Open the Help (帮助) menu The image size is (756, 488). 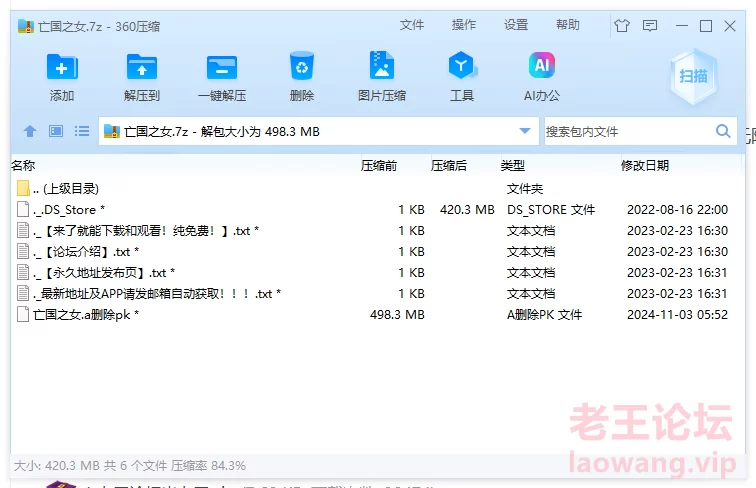click(568, 25)
